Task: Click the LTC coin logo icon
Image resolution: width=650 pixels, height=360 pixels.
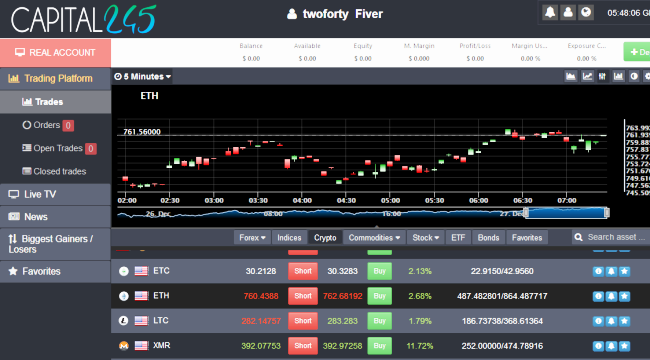Action: [x=124, y=321]
